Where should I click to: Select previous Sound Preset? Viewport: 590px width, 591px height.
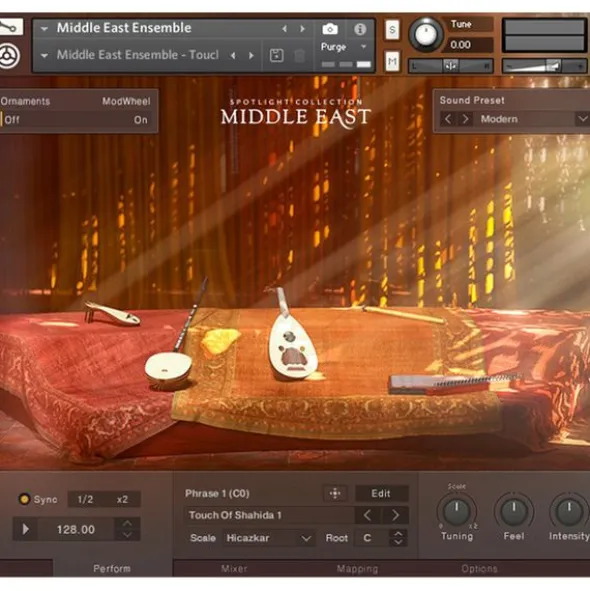(448, 119)
